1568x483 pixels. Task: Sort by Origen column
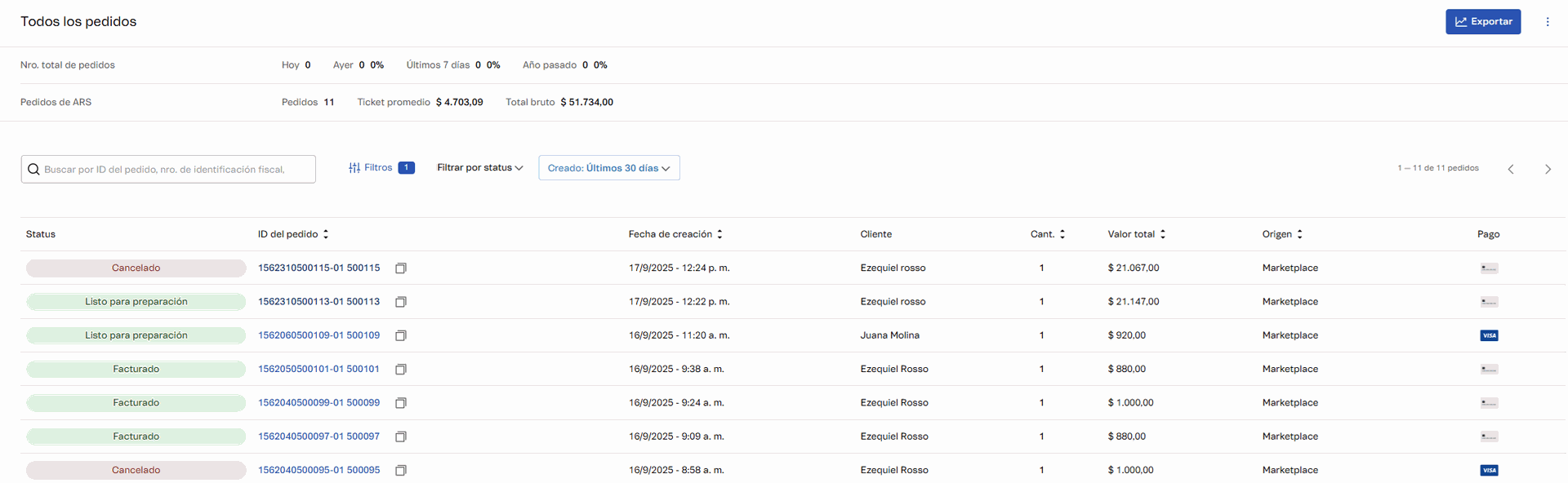click(1299, 234)
